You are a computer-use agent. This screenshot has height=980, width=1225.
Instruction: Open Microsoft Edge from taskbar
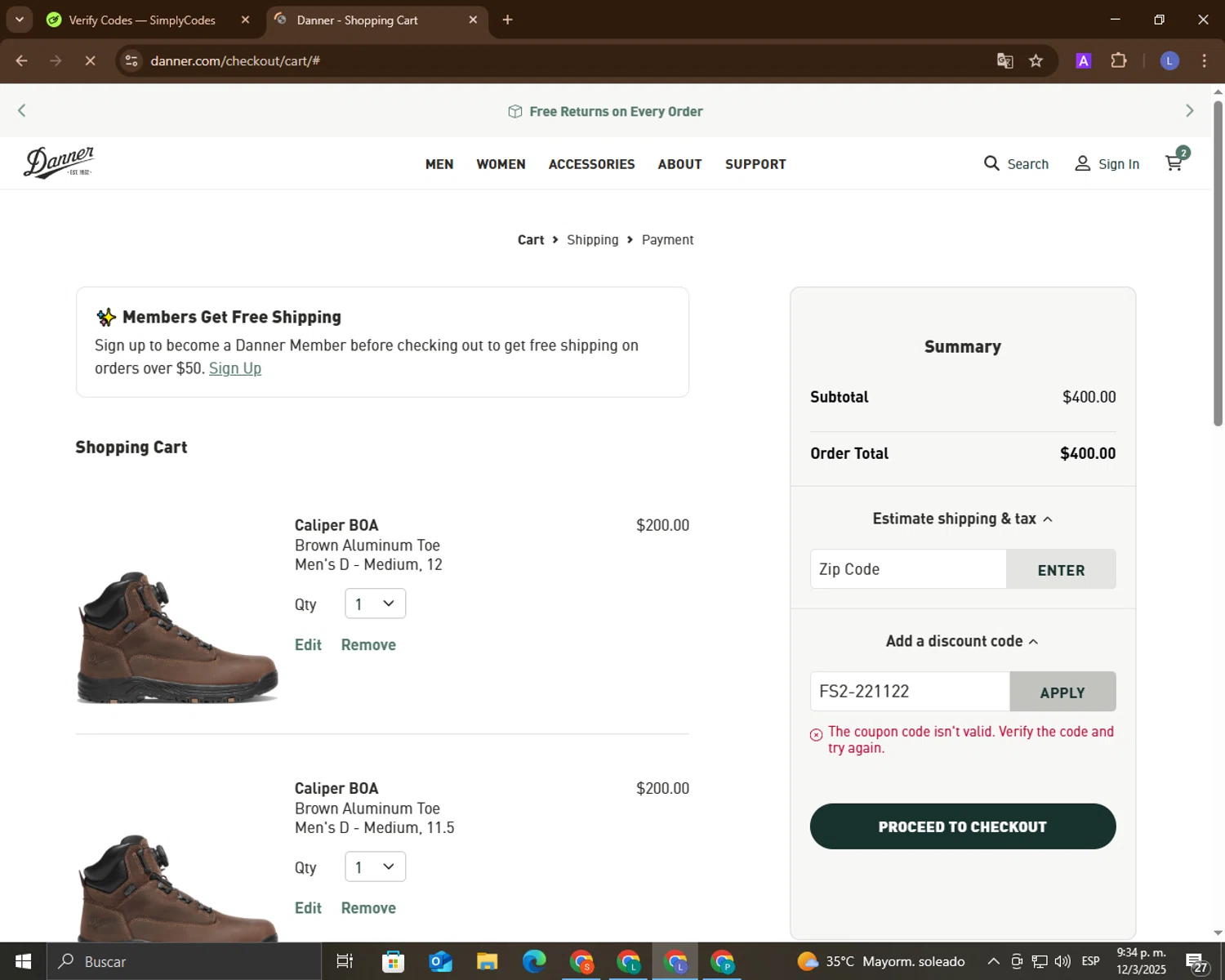point(534,961)
